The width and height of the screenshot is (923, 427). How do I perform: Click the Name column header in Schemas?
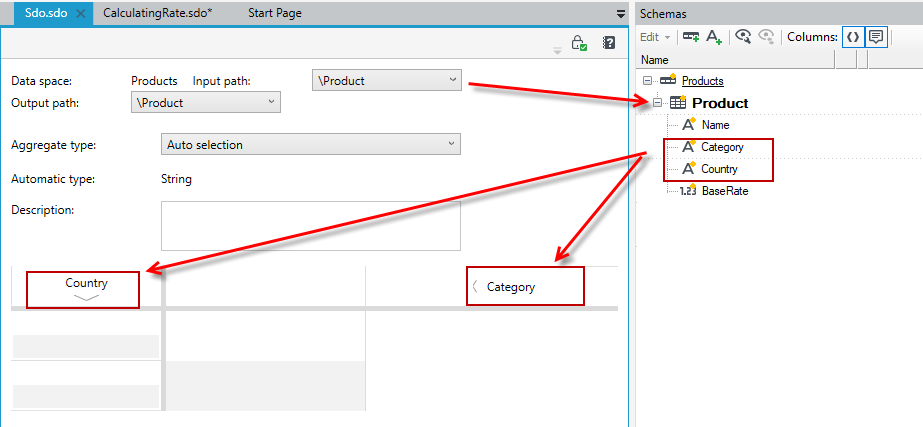tap(737, 59)
